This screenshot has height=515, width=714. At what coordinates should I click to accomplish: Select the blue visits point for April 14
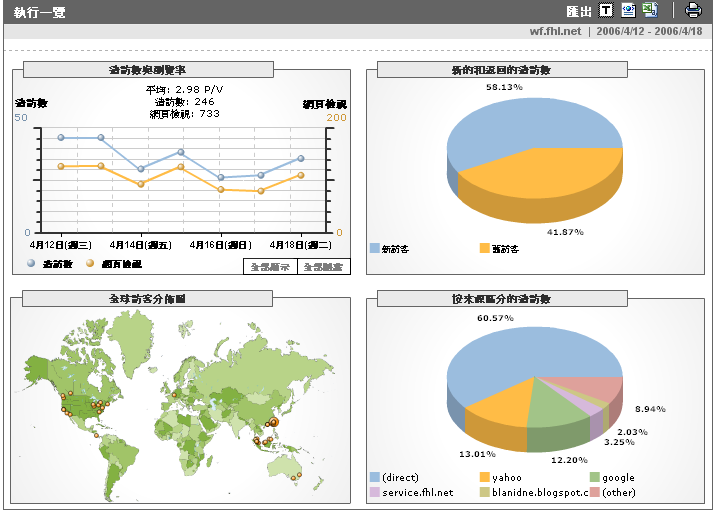141,169
